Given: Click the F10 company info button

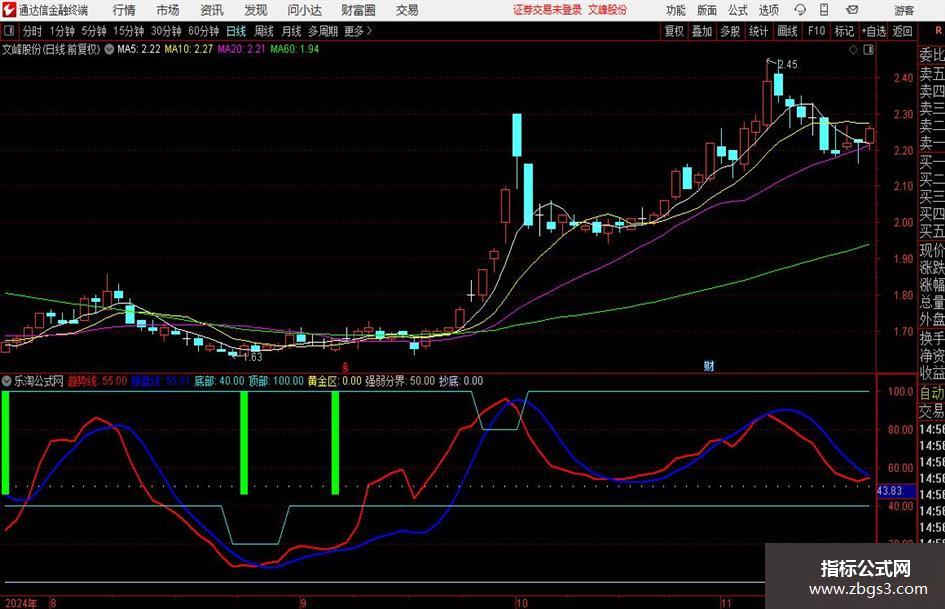Looking at the screenshot, I should 816,31.
